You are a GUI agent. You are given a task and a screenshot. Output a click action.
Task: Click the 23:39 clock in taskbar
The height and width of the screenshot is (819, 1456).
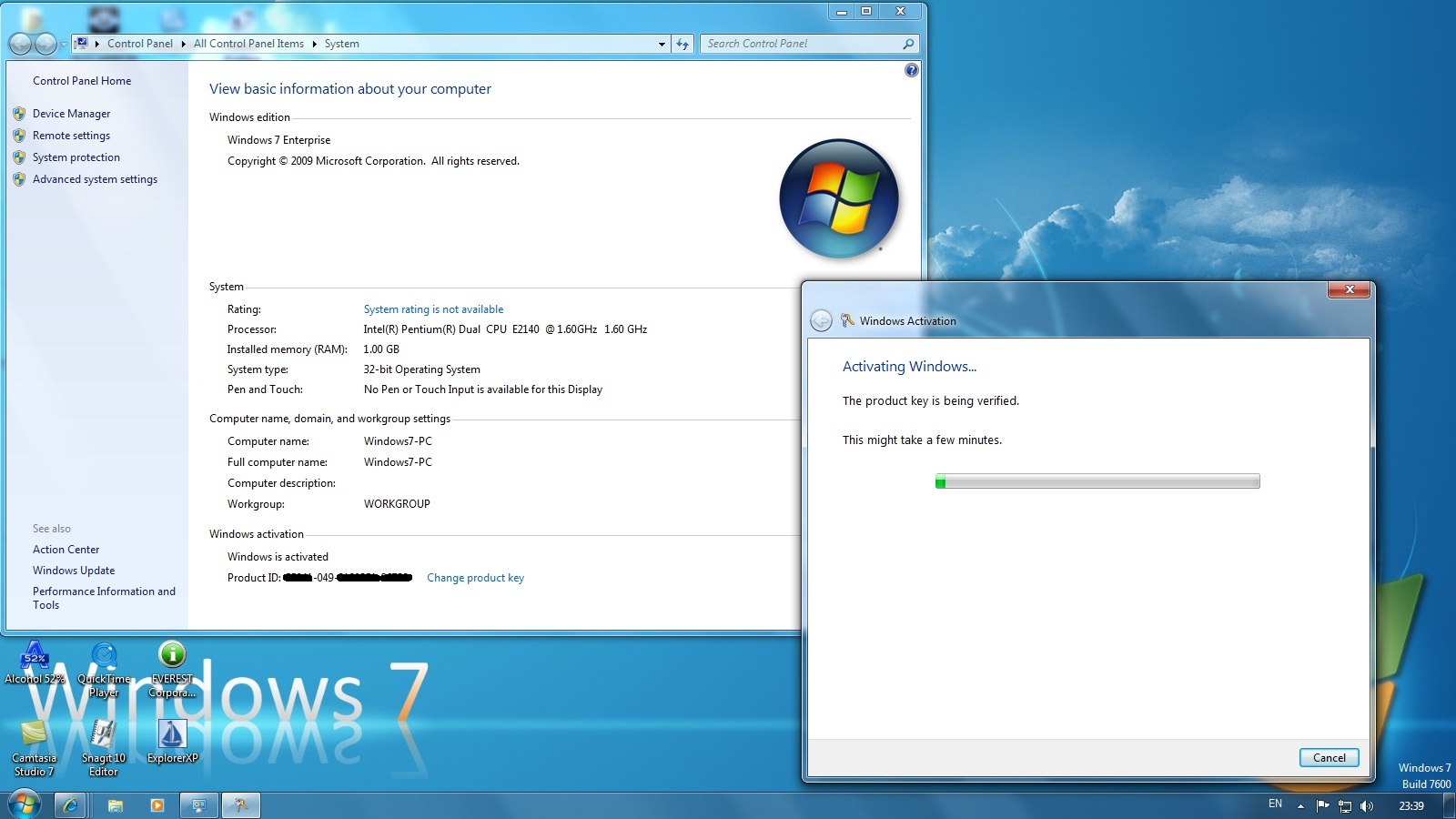coord(1411,805)
